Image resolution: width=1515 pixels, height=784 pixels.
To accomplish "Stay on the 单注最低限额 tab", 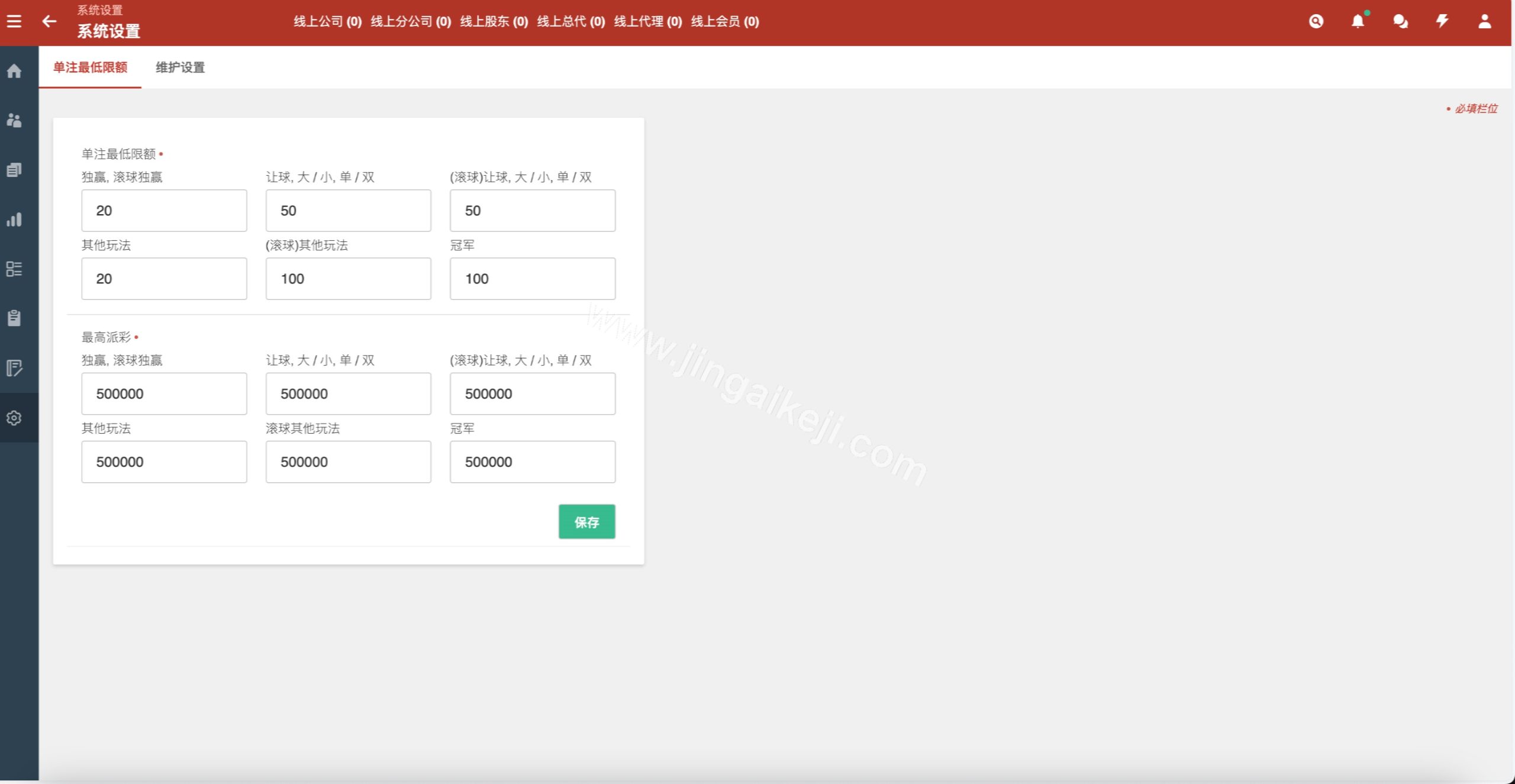I will 91,68.
